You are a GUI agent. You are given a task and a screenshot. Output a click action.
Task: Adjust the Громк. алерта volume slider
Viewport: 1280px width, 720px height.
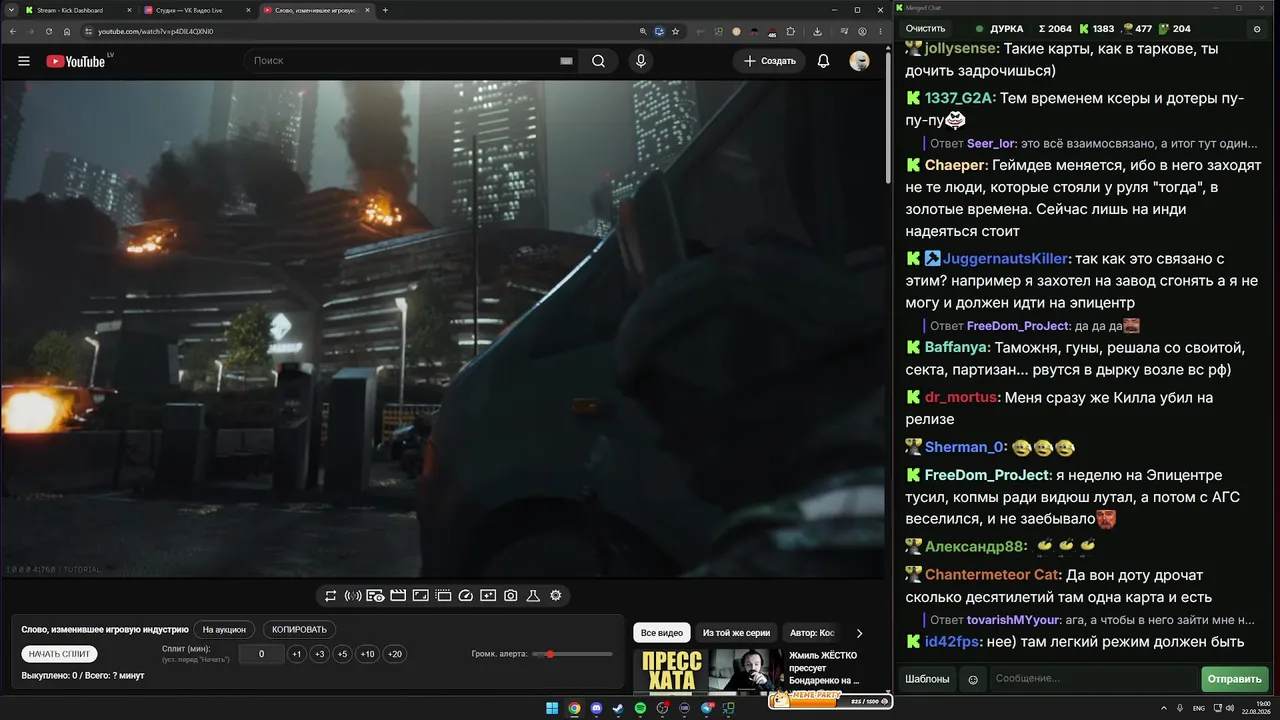coord(573,654)
